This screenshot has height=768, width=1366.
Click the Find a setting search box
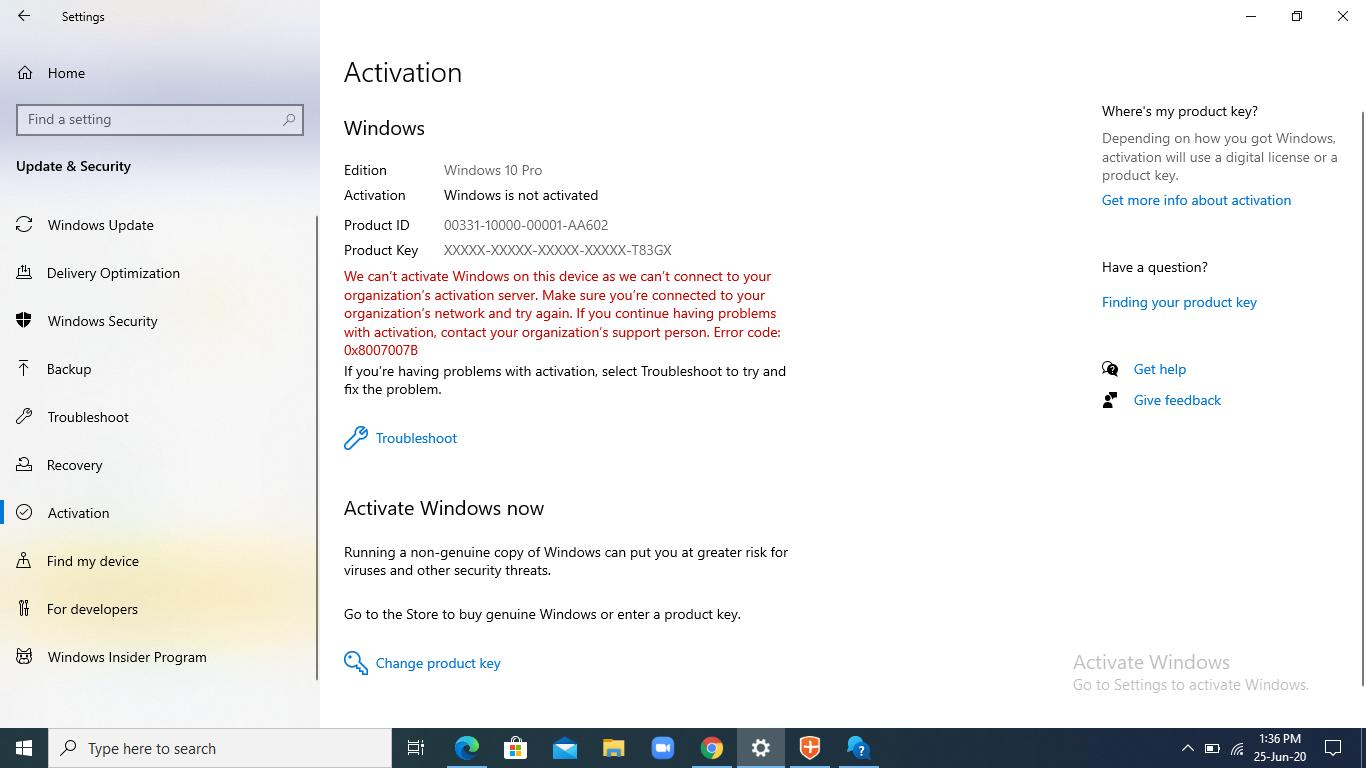(x=160, y=119)
